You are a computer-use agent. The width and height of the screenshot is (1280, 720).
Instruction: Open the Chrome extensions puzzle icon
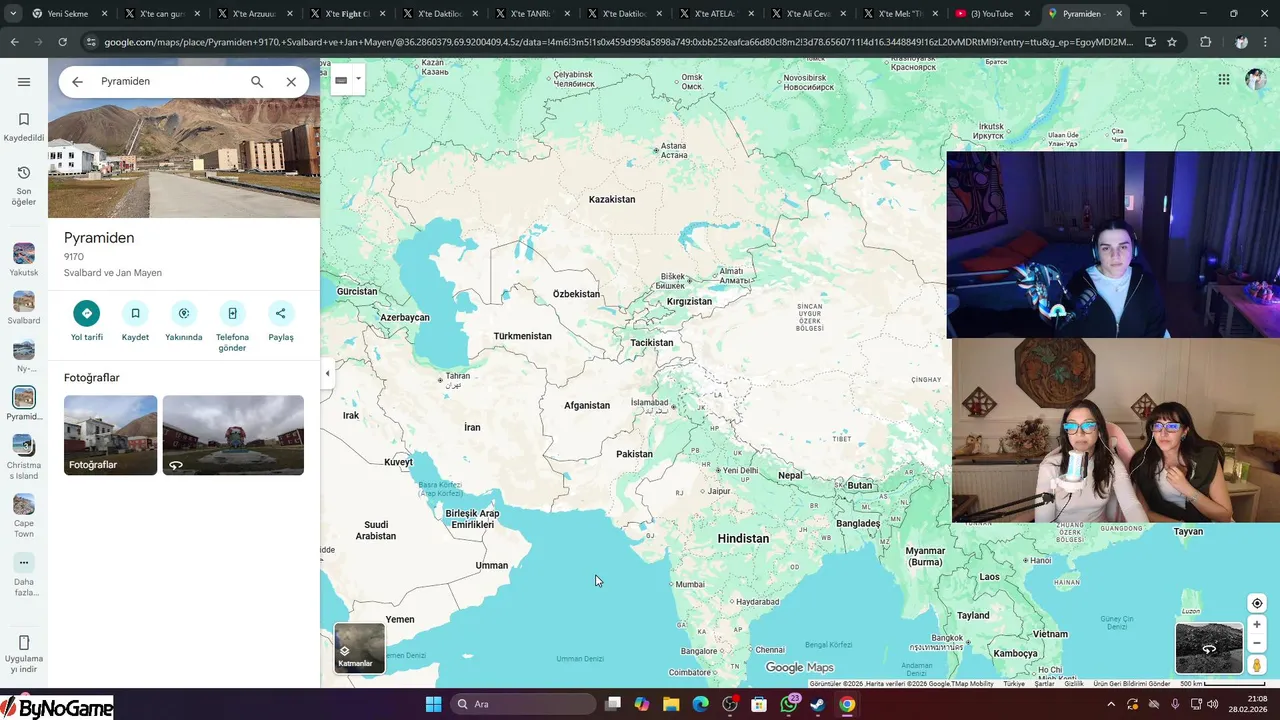(1205, 42)
